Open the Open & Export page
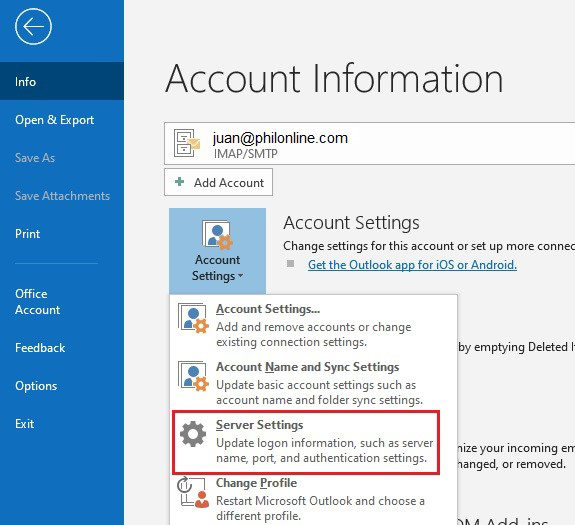Screen dimensions: 575x525 coord(62,120)
